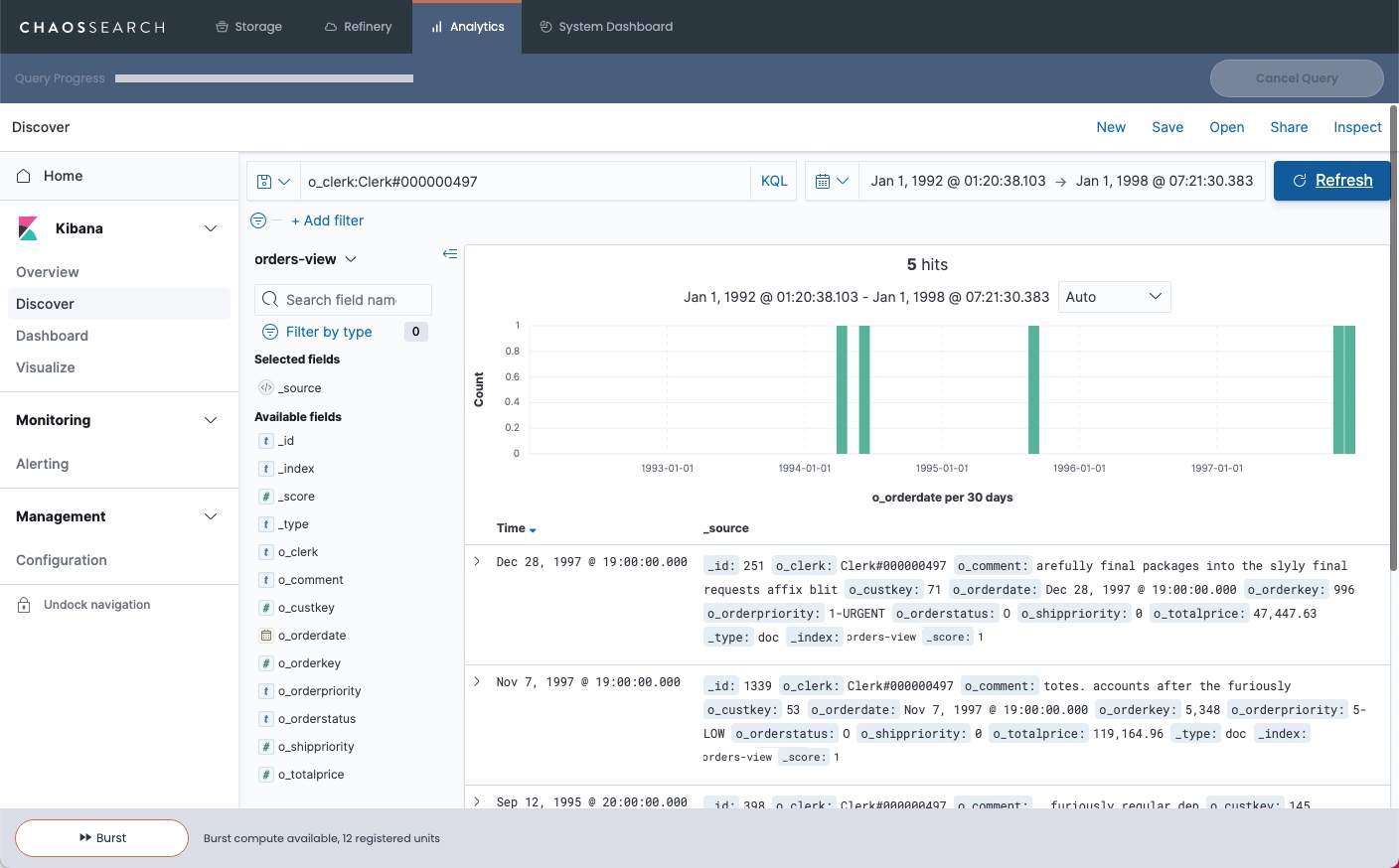
Task: Open the System Dashboard tab
Action: (x=605, y=27)
